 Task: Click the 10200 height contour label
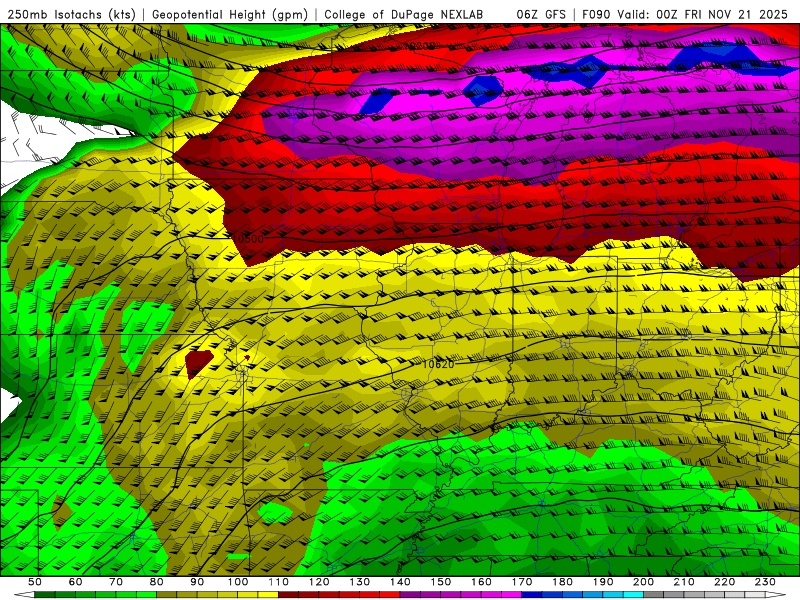(x=418, y=46)
